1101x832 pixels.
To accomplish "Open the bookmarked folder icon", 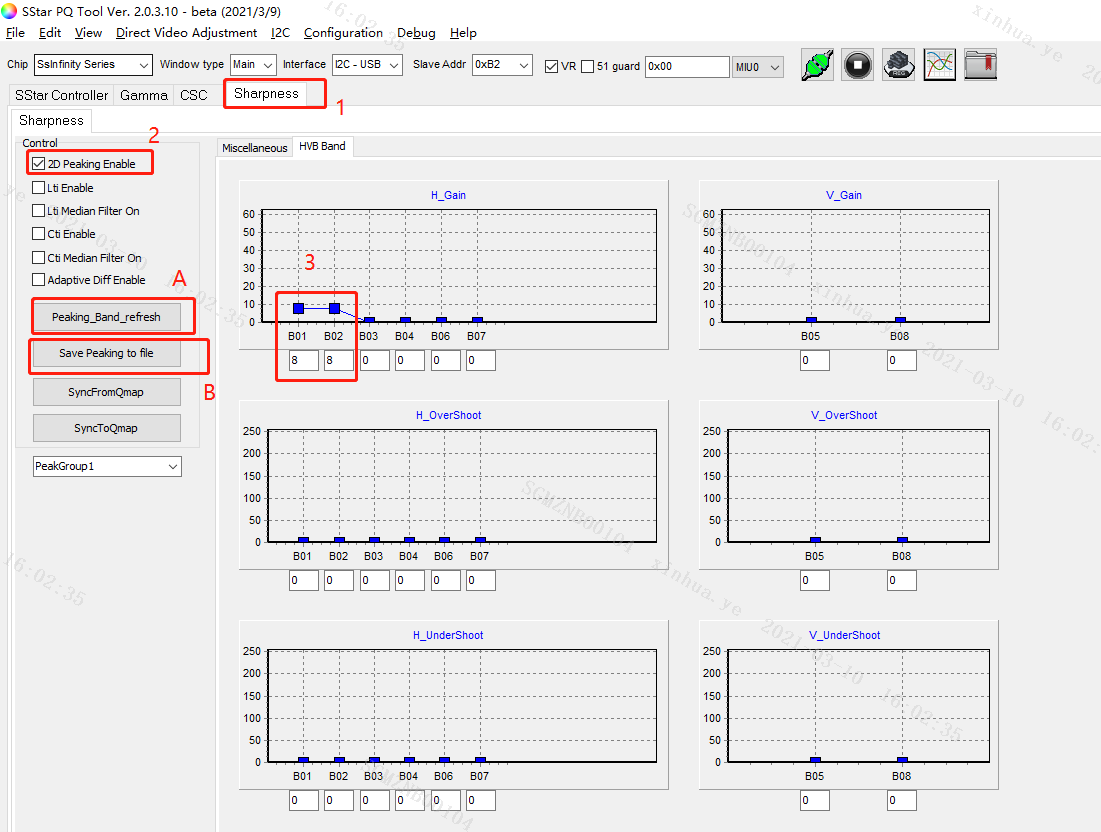I will (x=980, y=65).
